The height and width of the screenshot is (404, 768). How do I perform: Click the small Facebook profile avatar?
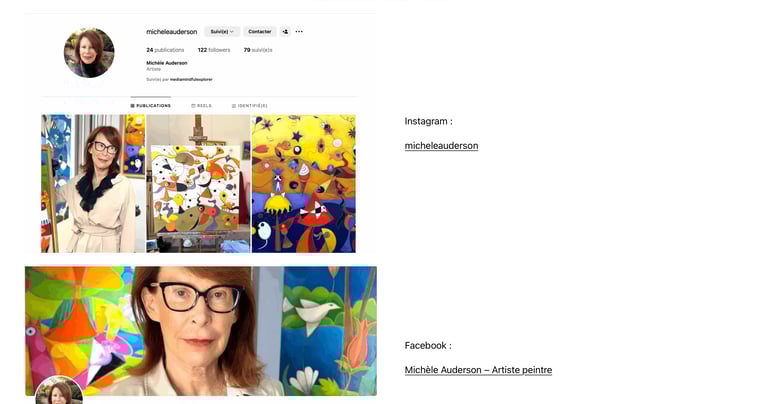click(59, 390)
